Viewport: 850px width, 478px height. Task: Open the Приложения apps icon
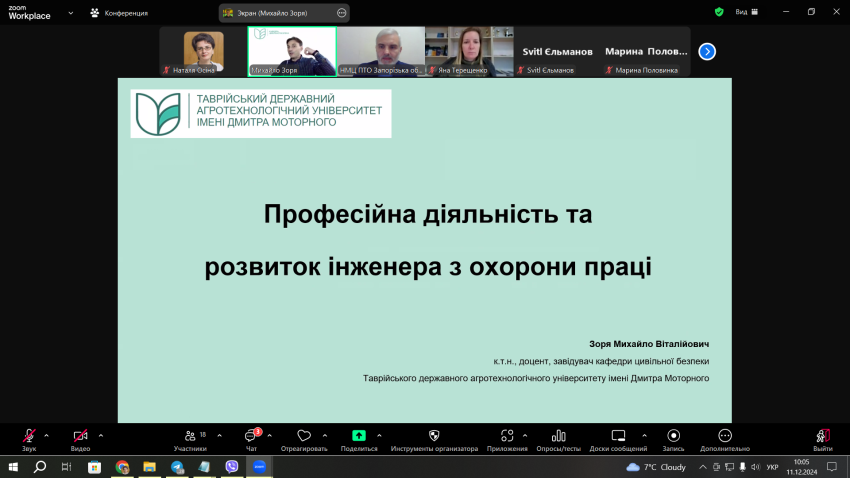click(507, 440)
